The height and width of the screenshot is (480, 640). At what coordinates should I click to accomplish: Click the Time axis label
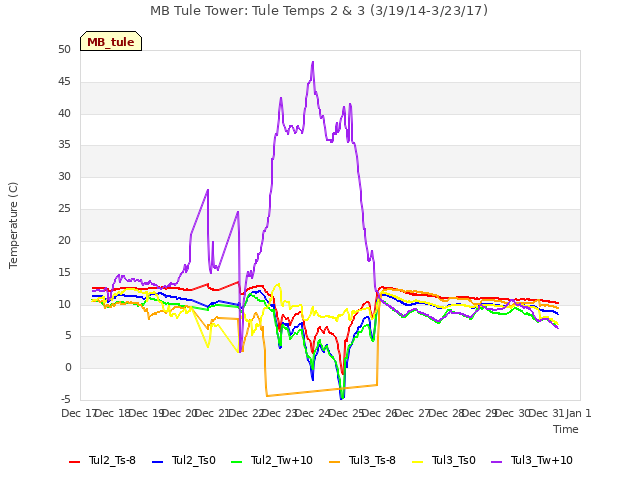tap(566, 429)
